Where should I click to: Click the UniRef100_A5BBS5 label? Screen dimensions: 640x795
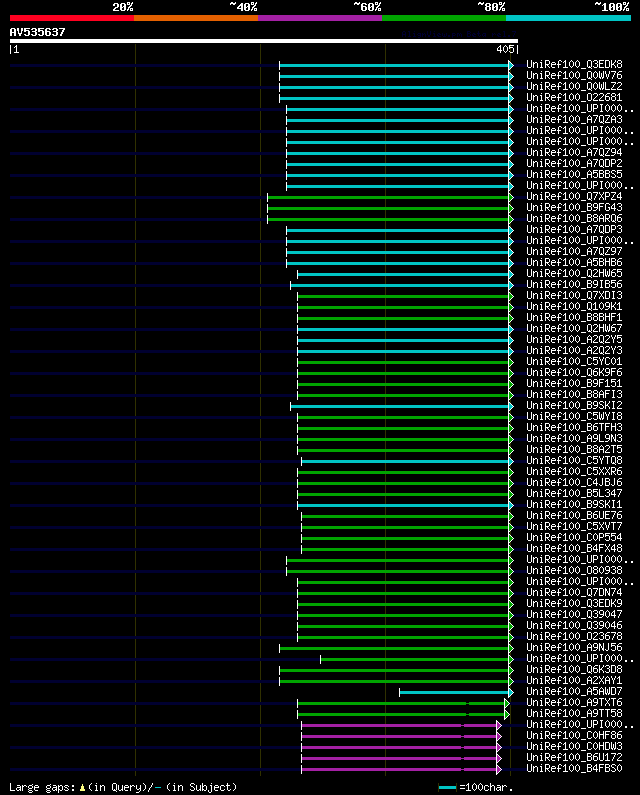tap(574, 174)
